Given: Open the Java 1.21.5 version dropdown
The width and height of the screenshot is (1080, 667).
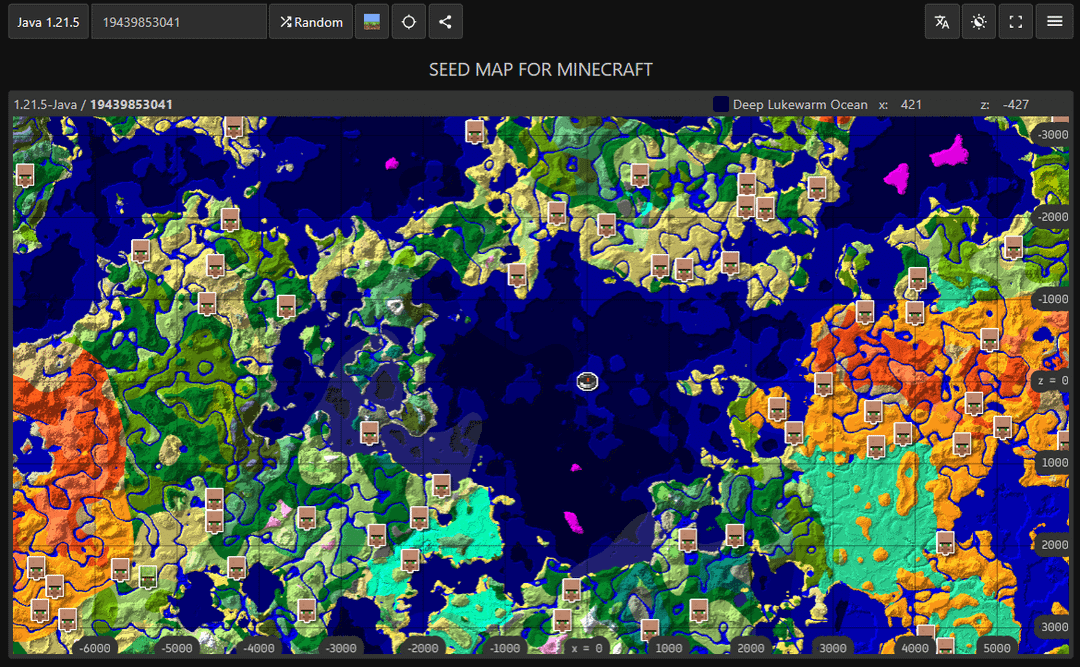Looking at the screenshot, I should tap(48, 22).
